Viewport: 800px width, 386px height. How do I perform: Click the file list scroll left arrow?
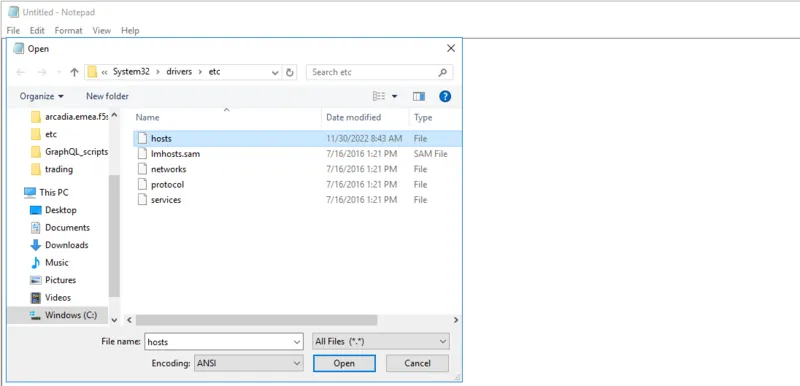[x=129, y=320]
